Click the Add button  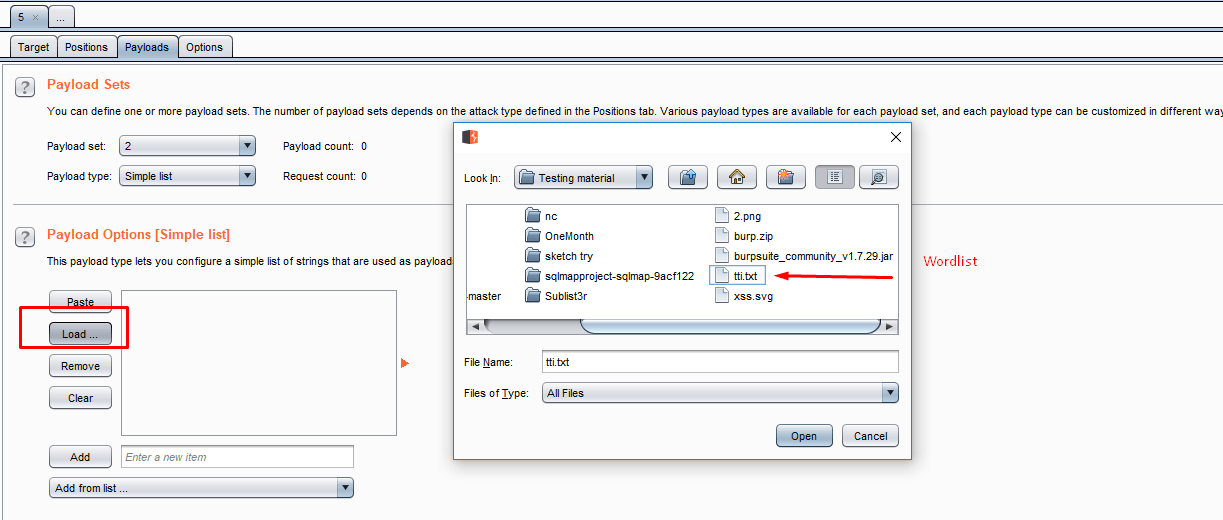pyautogui.click(x=80, y=457)
